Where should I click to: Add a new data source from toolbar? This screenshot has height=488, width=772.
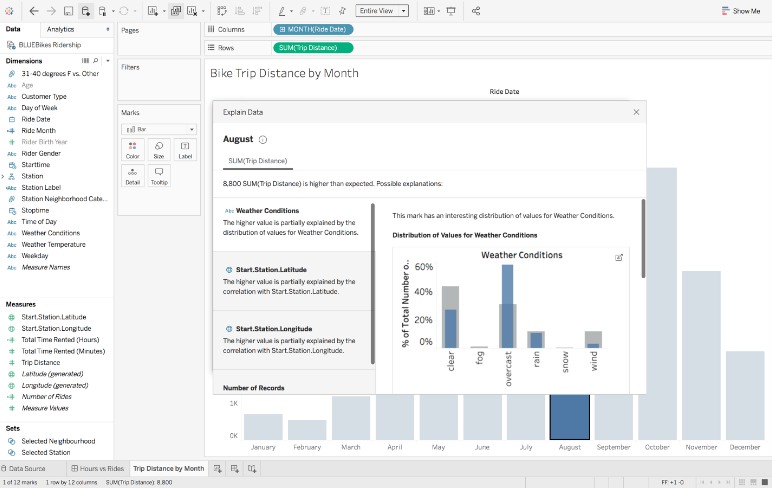pos(86,11)
